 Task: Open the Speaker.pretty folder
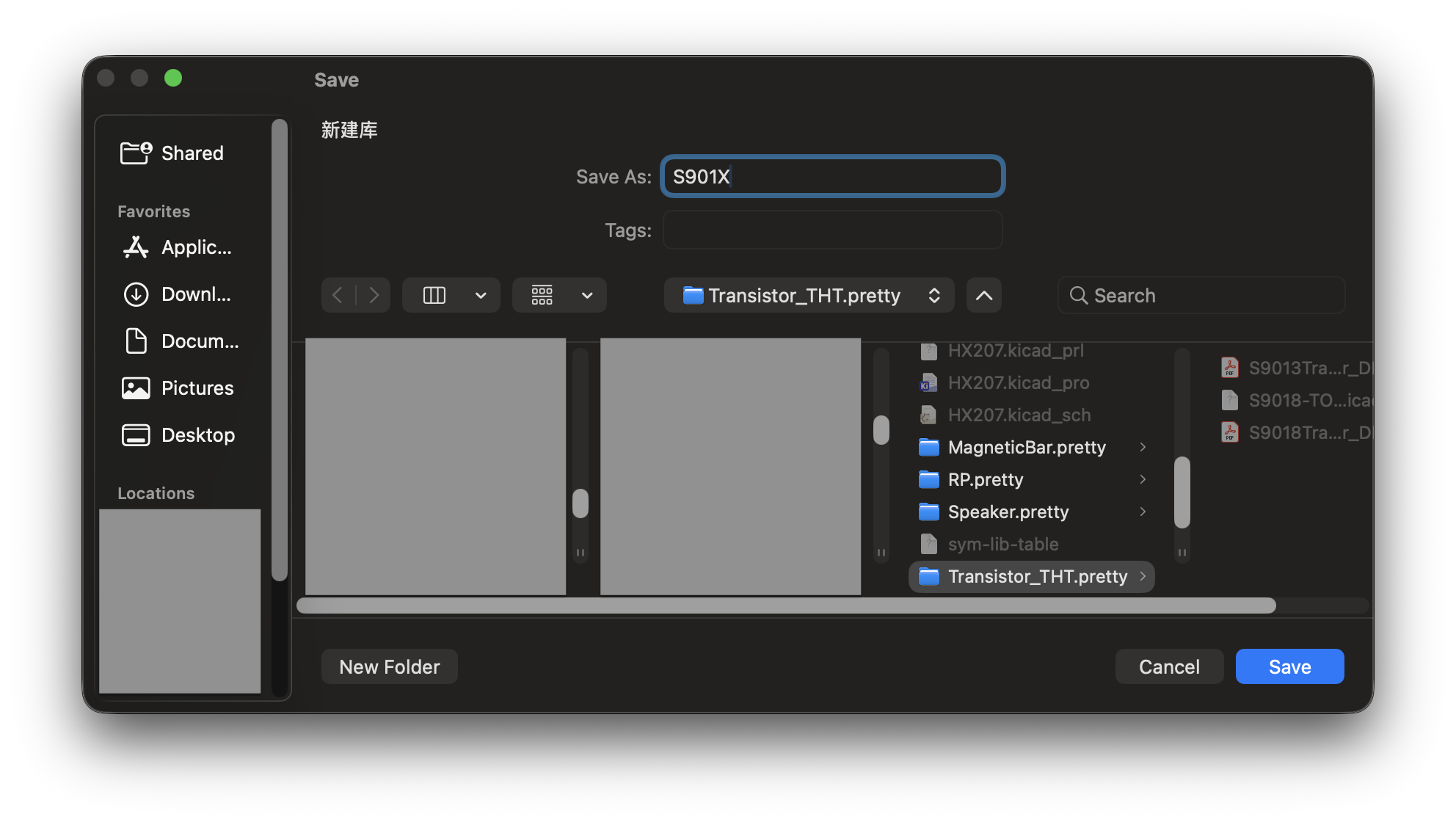point(1008,512)
